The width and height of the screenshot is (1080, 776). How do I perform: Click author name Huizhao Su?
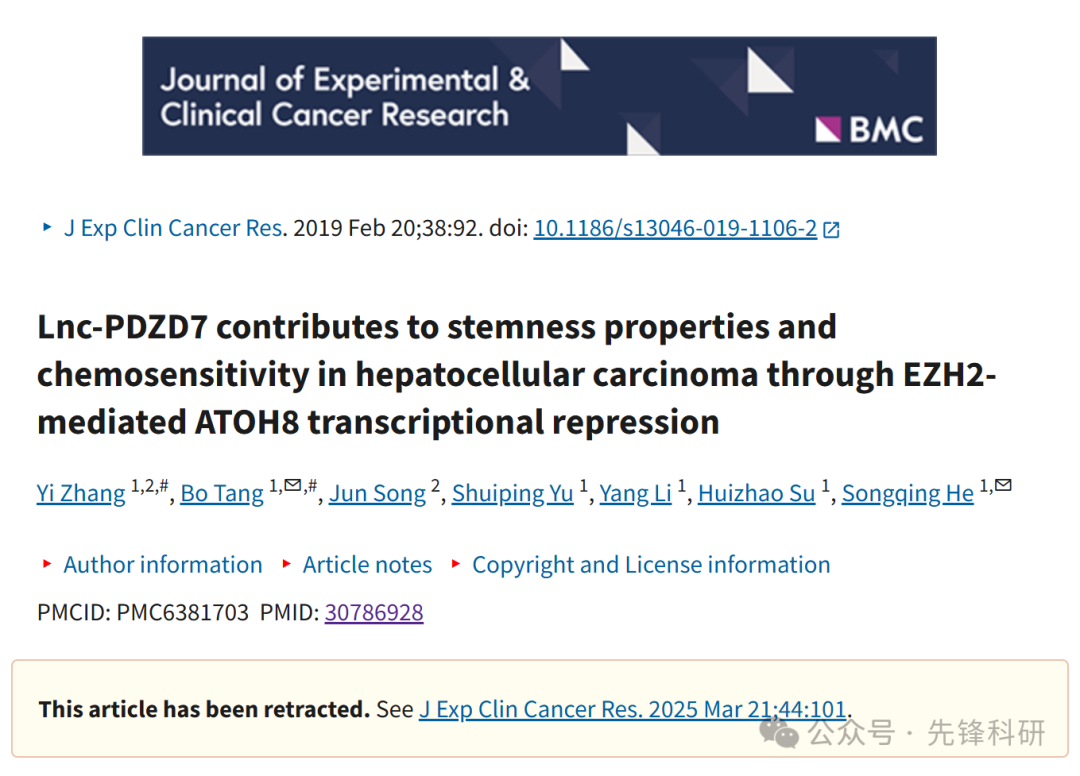[x=756, y=493]
